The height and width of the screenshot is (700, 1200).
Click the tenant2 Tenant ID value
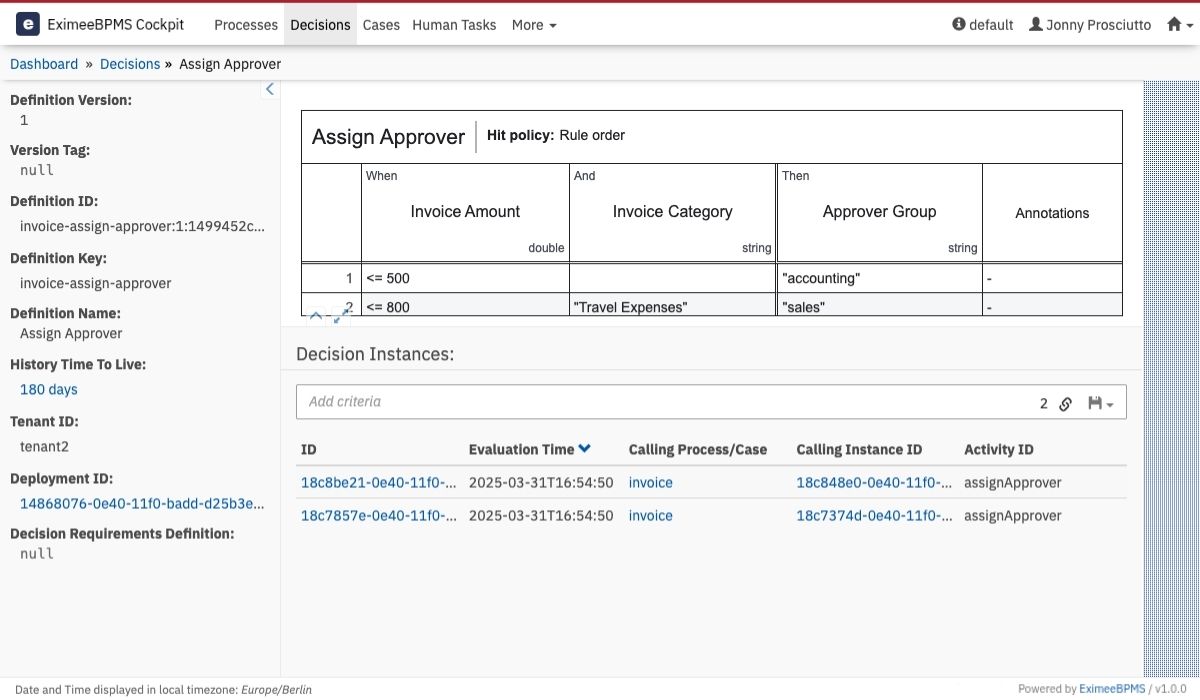pyautogui.click(x=45, y=446)
